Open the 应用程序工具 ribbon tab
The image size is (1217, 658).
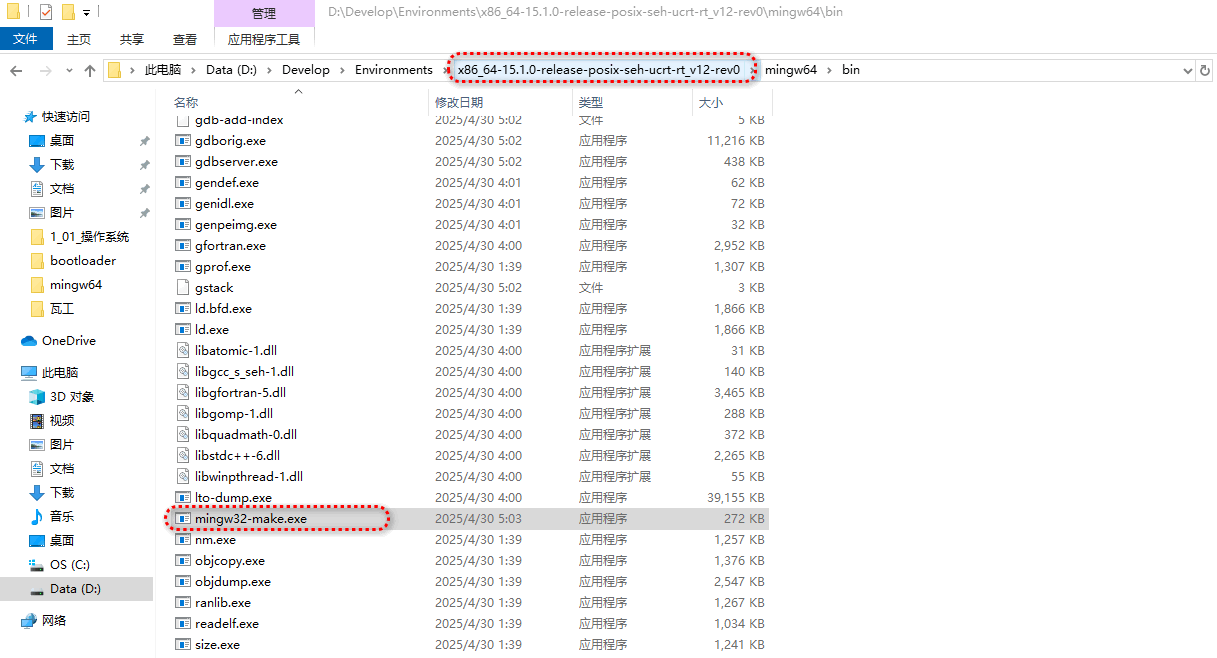pos(264,39)
